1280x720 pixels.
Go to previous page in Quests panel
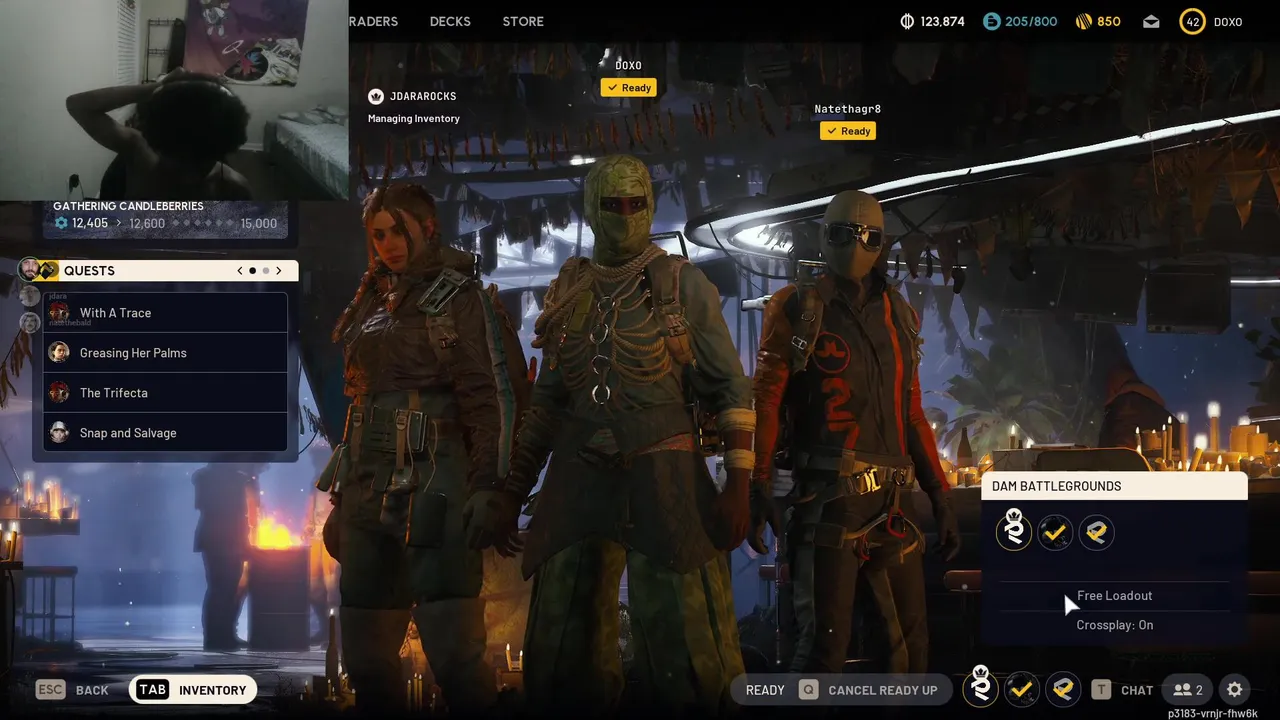click(x=240, y=271)
